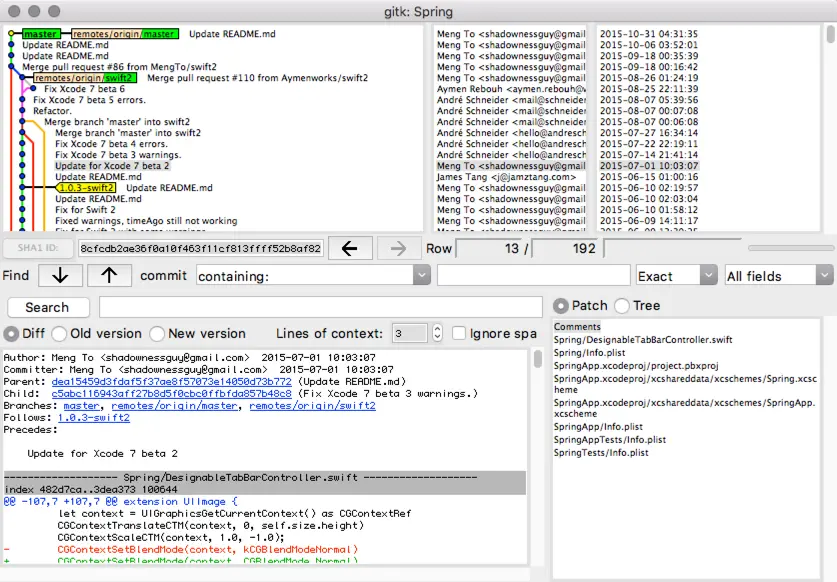This screenshot has width=837, height=582.
Task: Select commit 'Fix Xcode 7 beta 5 errors.'
Action: (x=89, y=100)
